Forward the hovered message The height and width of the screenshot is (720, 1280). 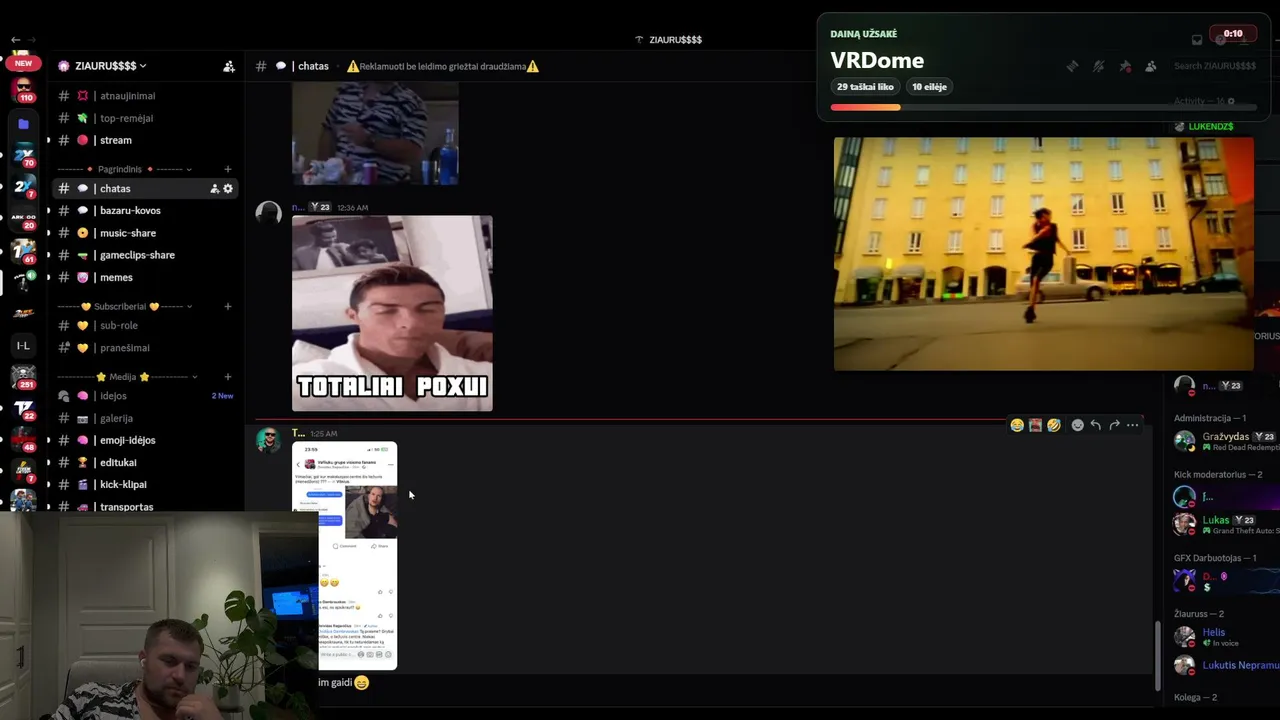(1114, 425)
